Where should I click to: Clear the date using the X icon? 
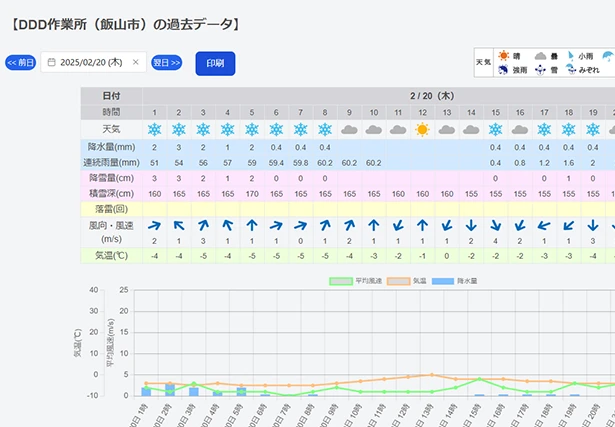click(136, 62)
